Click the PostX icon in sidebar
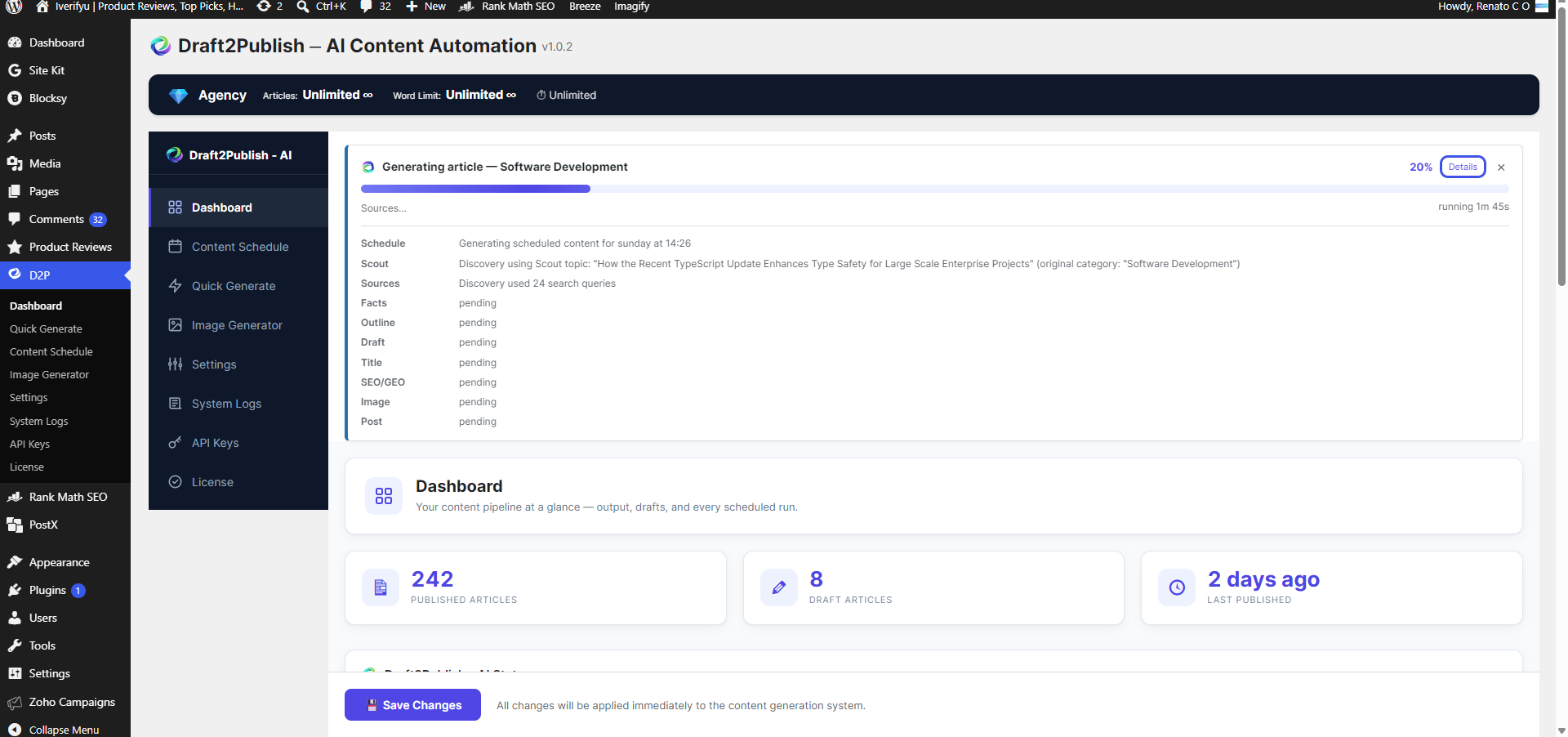The width and height of the screenshot is (1568, 737). [x=15, y=525]
